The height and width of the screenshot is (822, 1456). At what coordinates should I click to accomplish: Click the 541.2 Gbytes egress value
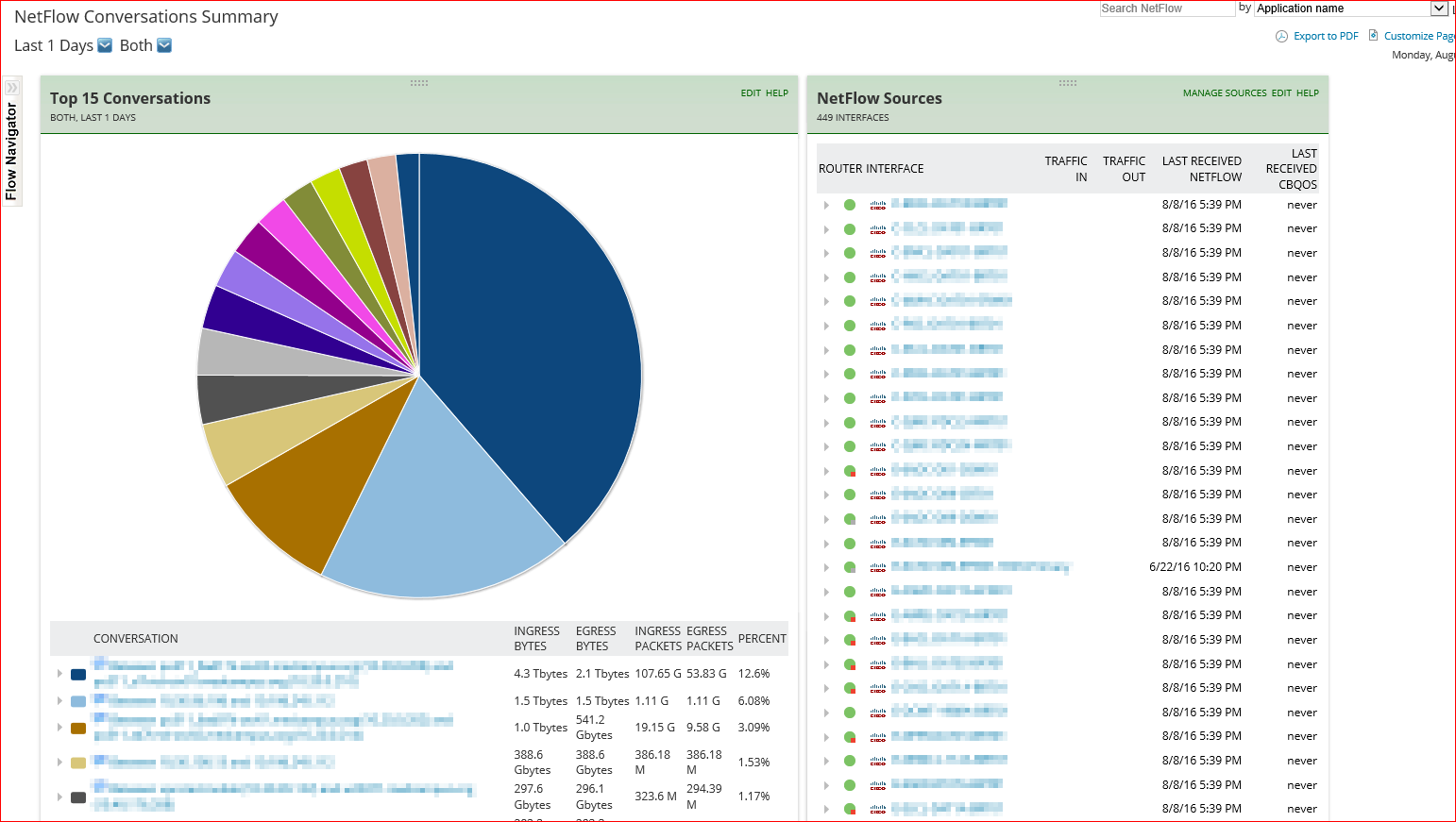click(x=594, y=728)
